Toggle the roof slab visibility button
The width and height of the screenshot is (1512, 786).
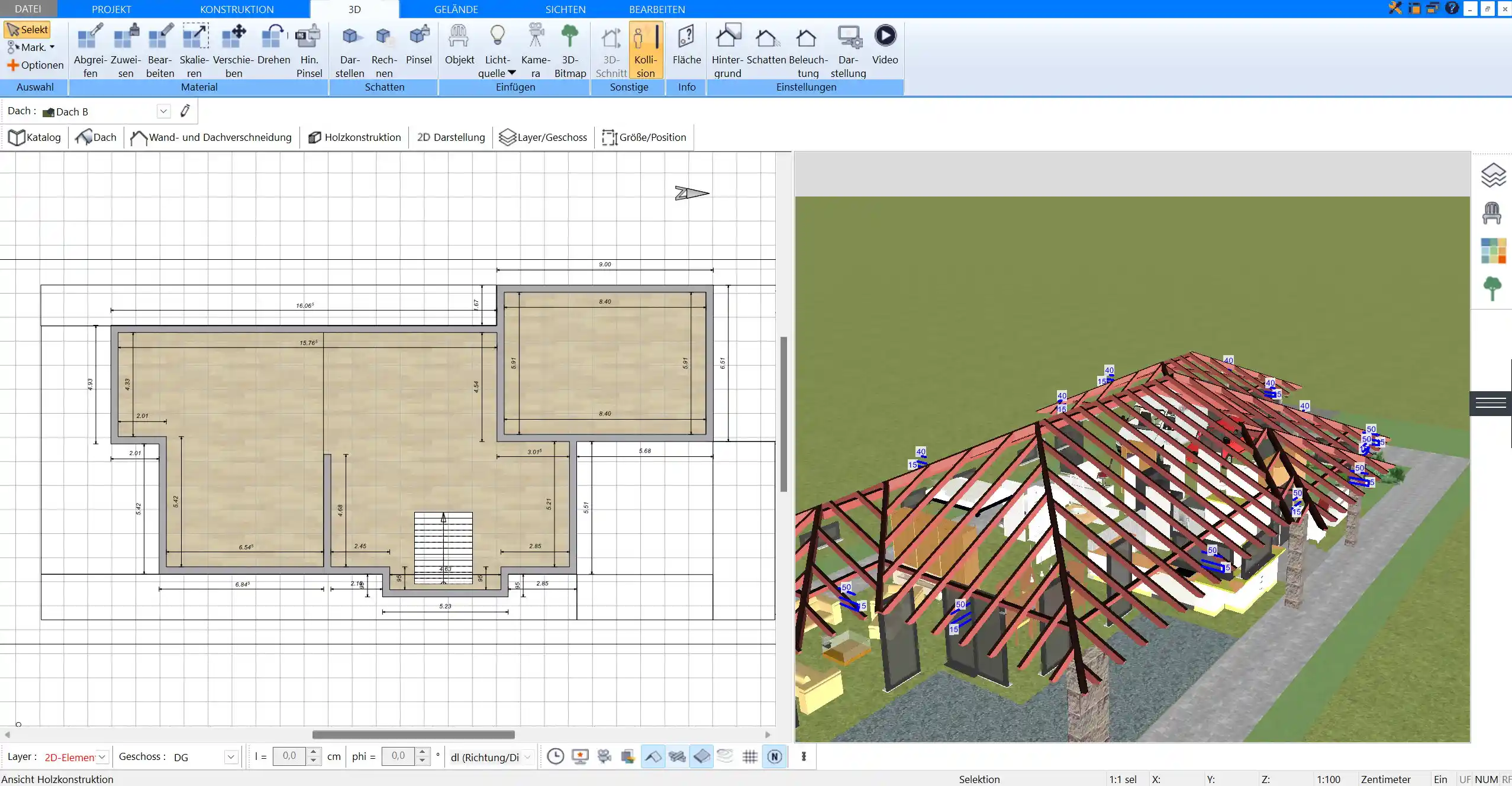[x=701, y=756]
